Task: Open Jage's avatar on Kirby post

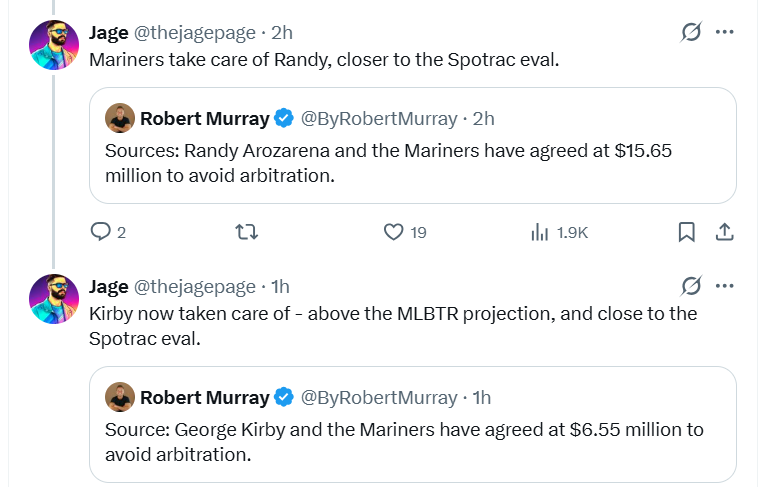Action: (54, 299)
